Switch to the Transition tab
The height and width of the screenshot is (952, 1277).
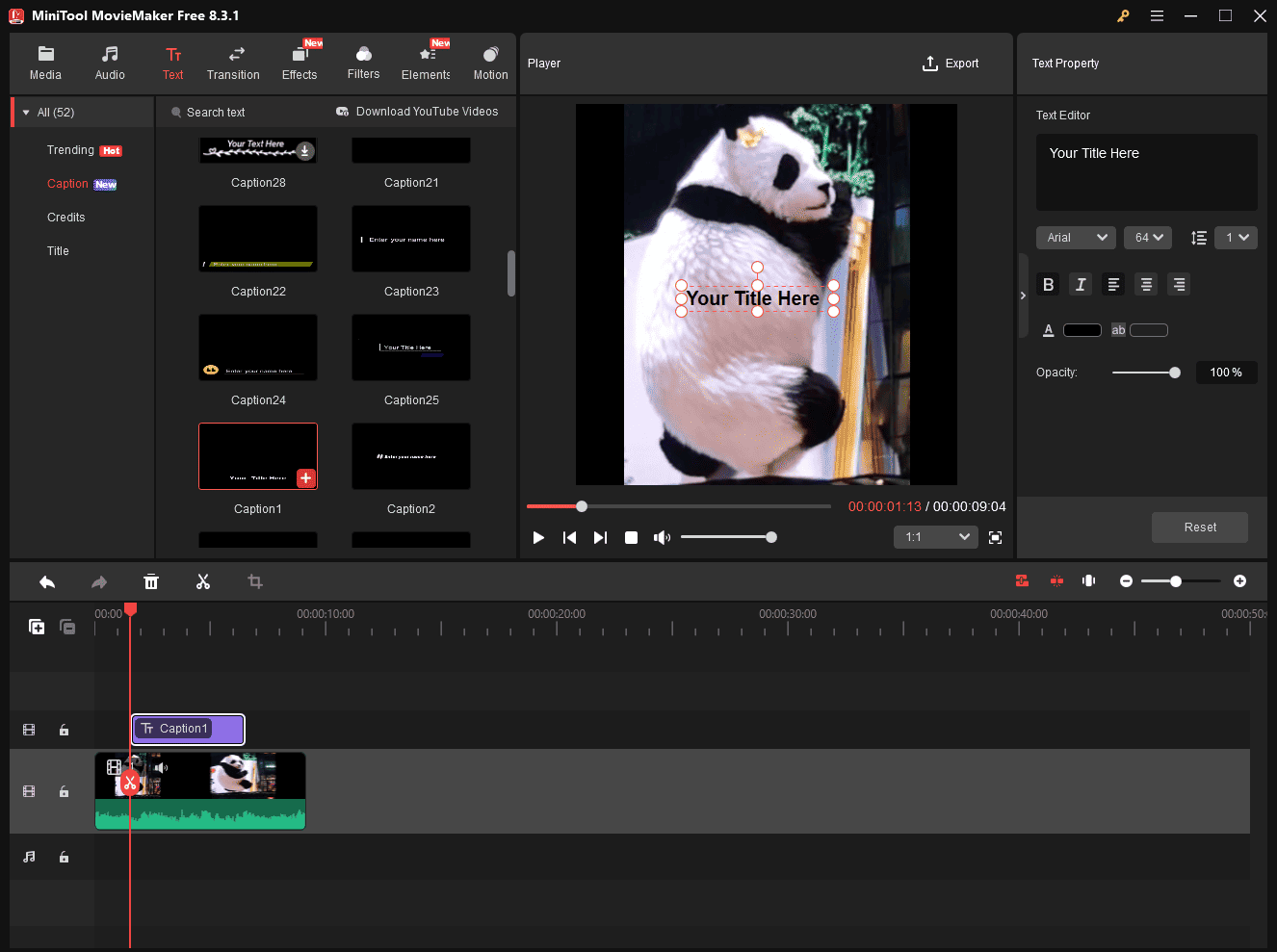[x=233, y=63]
